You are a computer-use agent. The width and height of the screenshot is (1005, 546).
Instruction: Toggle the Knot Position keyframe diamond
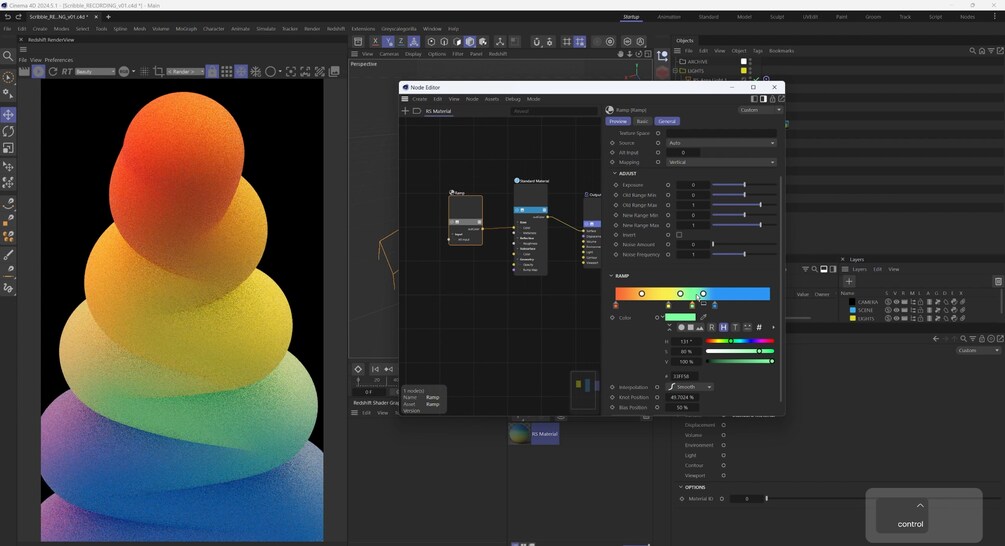click(612, 397)
